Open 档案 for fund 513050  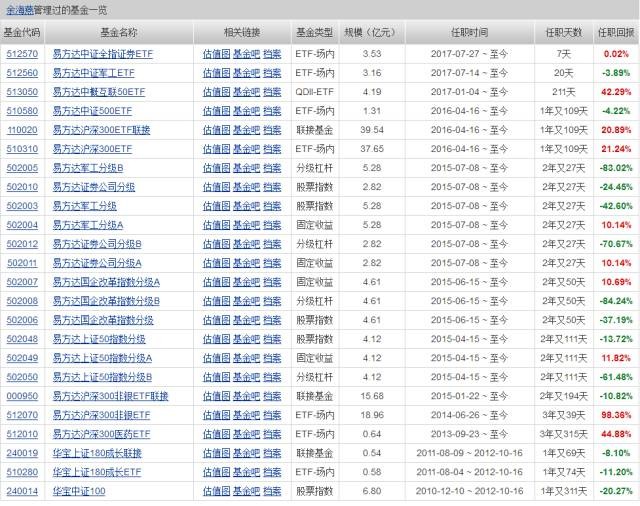pos(272,92)
